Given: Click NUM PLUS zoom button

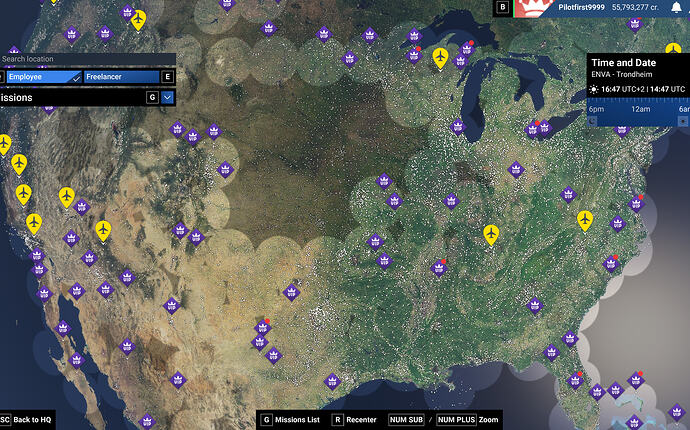Looking at the screenshot, I should coord(456,420).
